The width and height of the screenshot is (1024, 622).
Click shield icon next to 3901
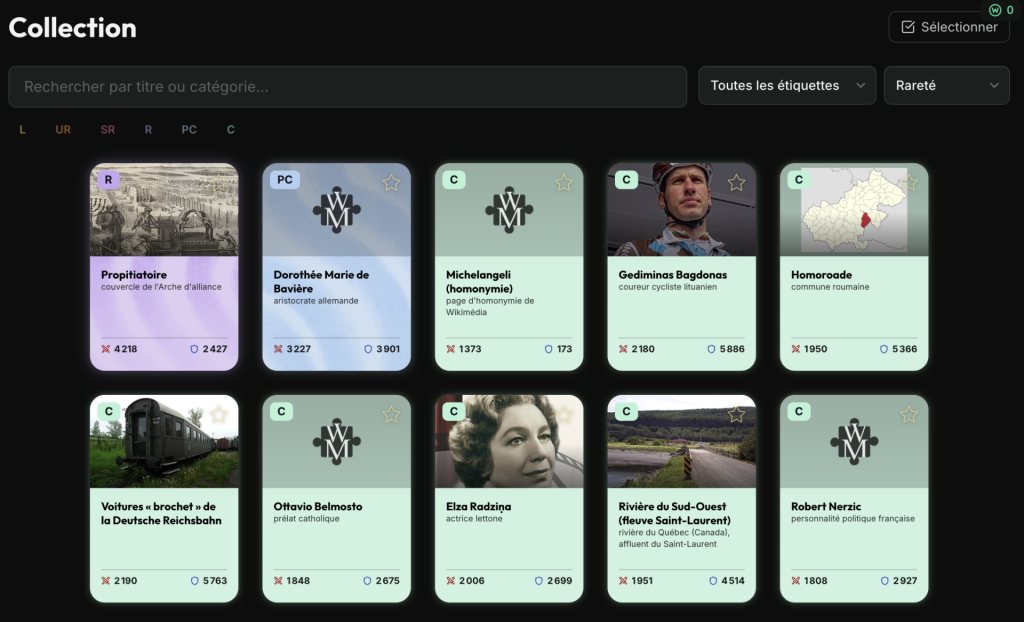coord(368,349)
